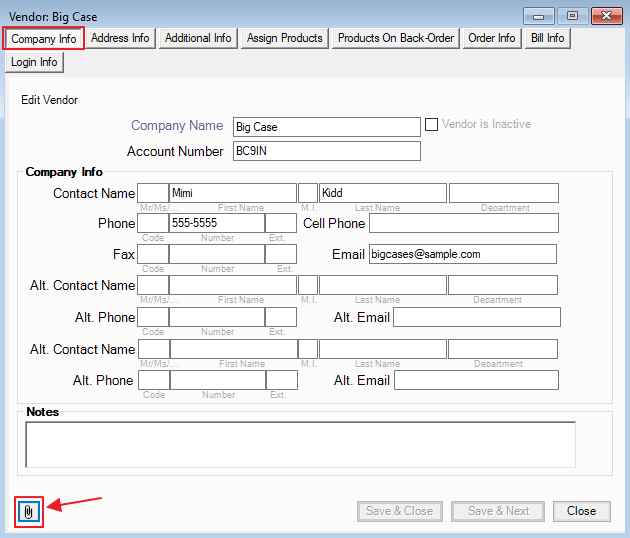Select the Order Info tab
The height and width of the screenshot is (538, 630).
click(492, 38)
